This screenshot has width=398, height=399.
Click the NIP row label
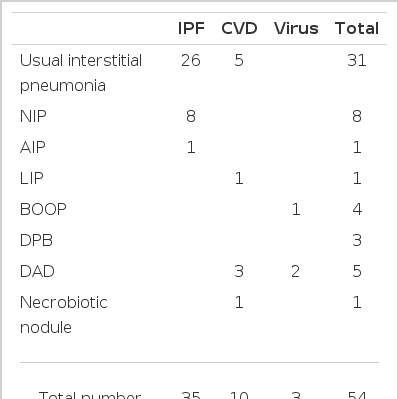(x=33, y=116)
